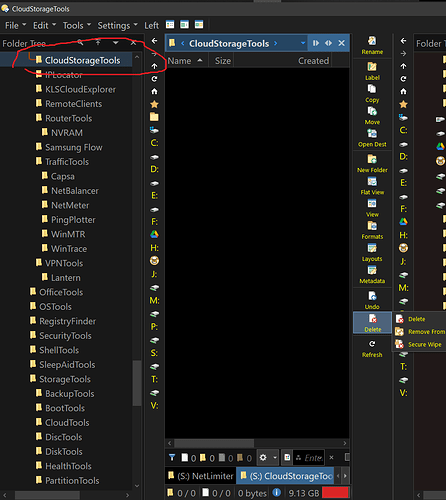Click the Folder Tree vertical scrollbar thumb
Viewport: 446px width, 500px height.
click(x=137, y=383)
